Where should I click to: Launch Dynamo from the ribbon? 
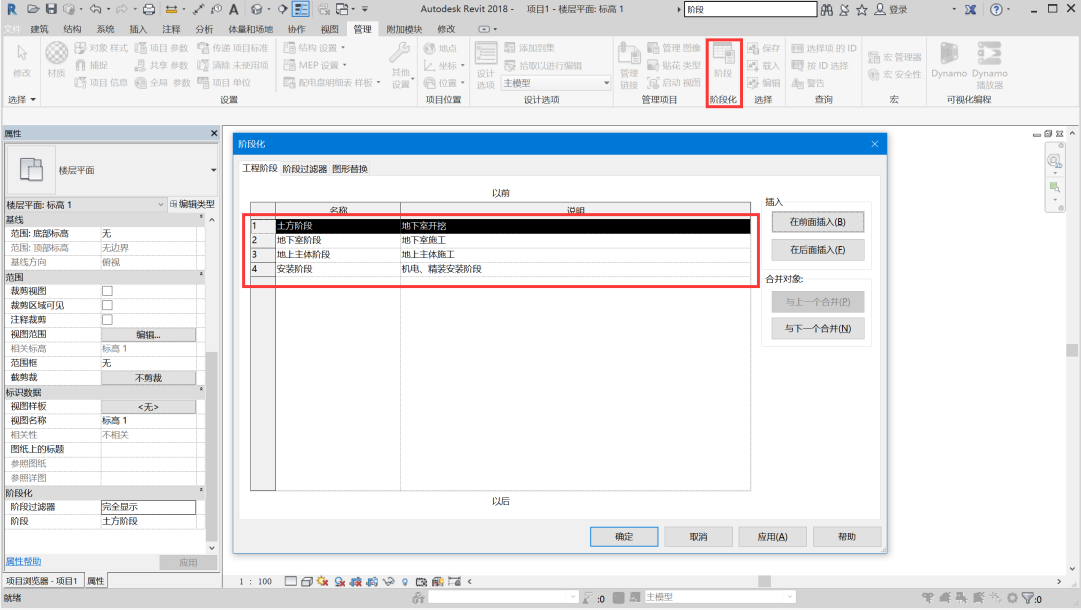(949, 60)
